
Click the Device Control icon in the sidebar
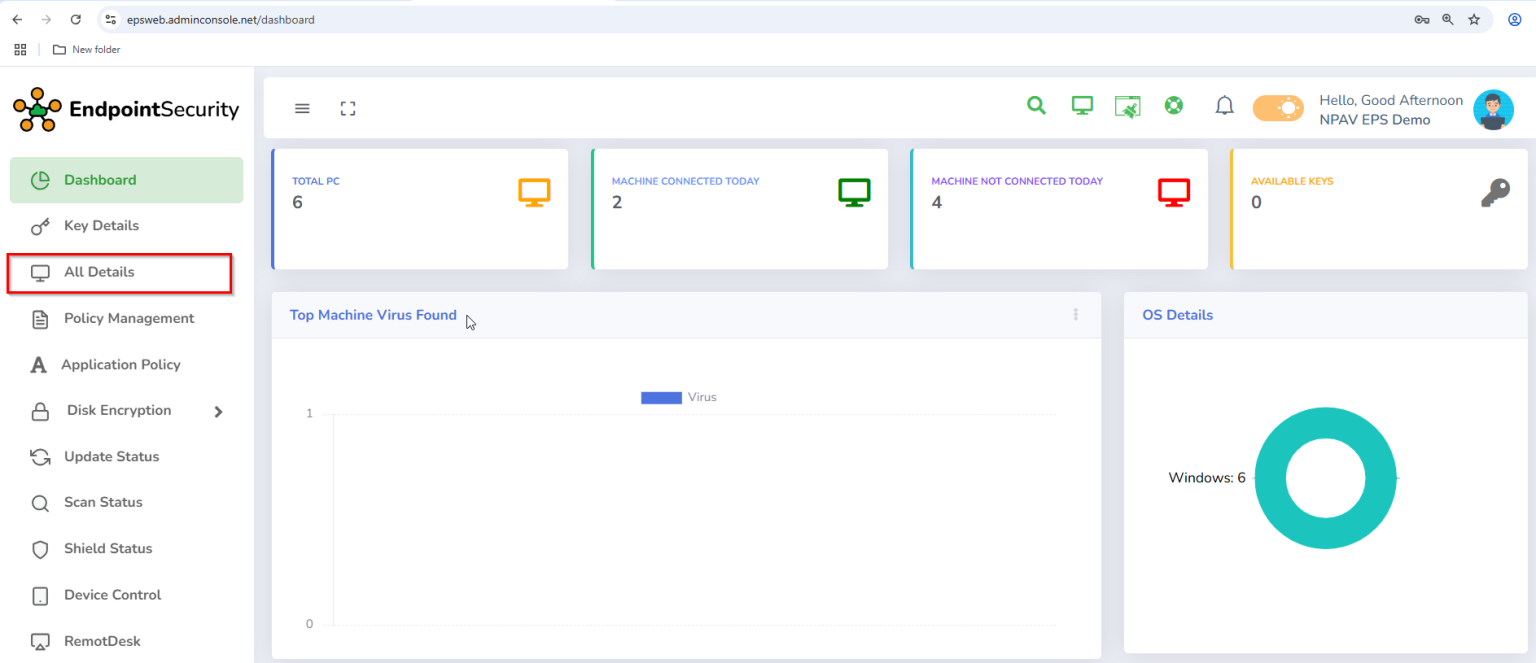pyautogui.click(x=39, y=594)
